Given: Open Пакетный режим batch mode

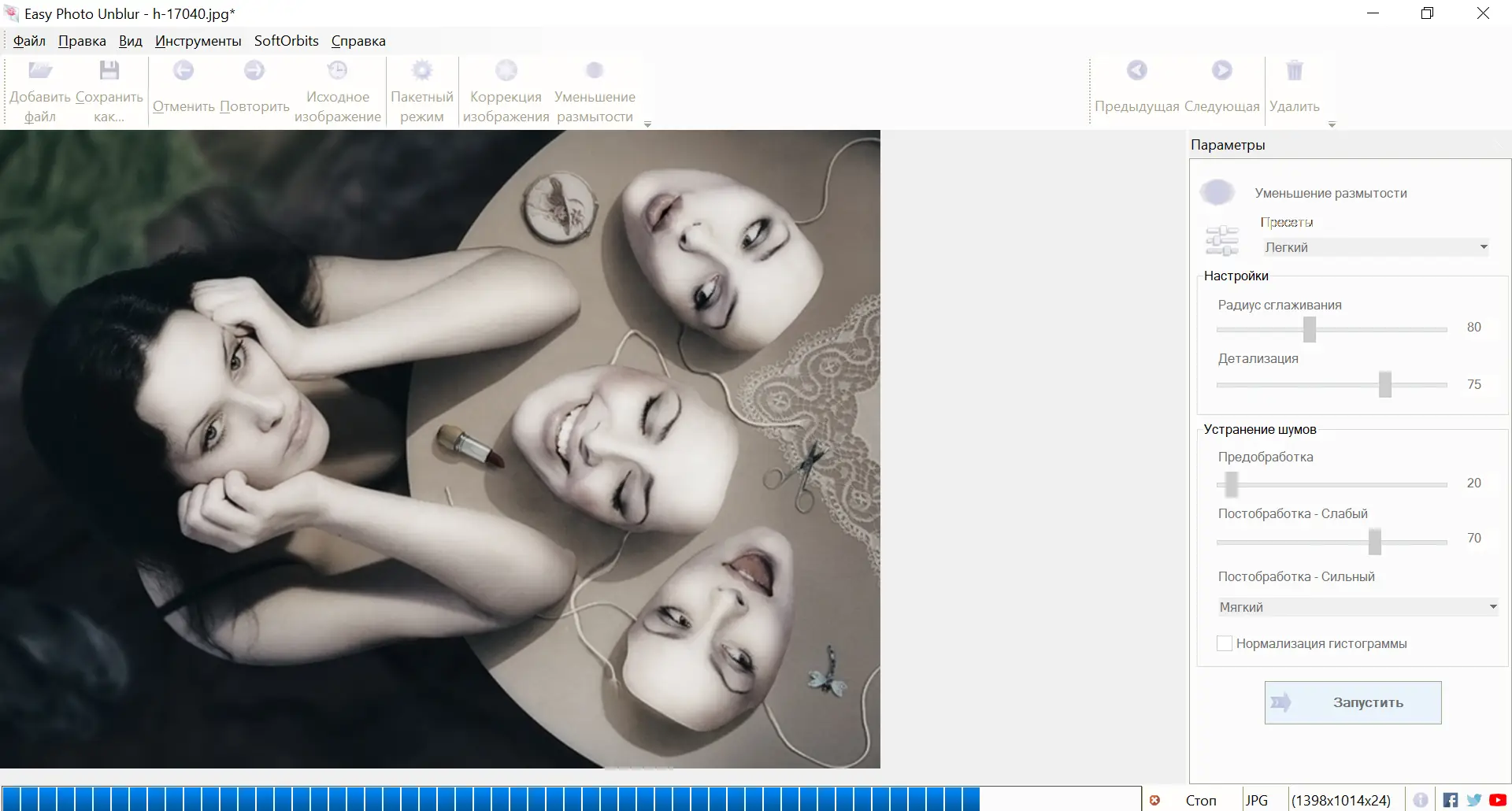Looking at the screenshot, I should (x=422, y=72).
